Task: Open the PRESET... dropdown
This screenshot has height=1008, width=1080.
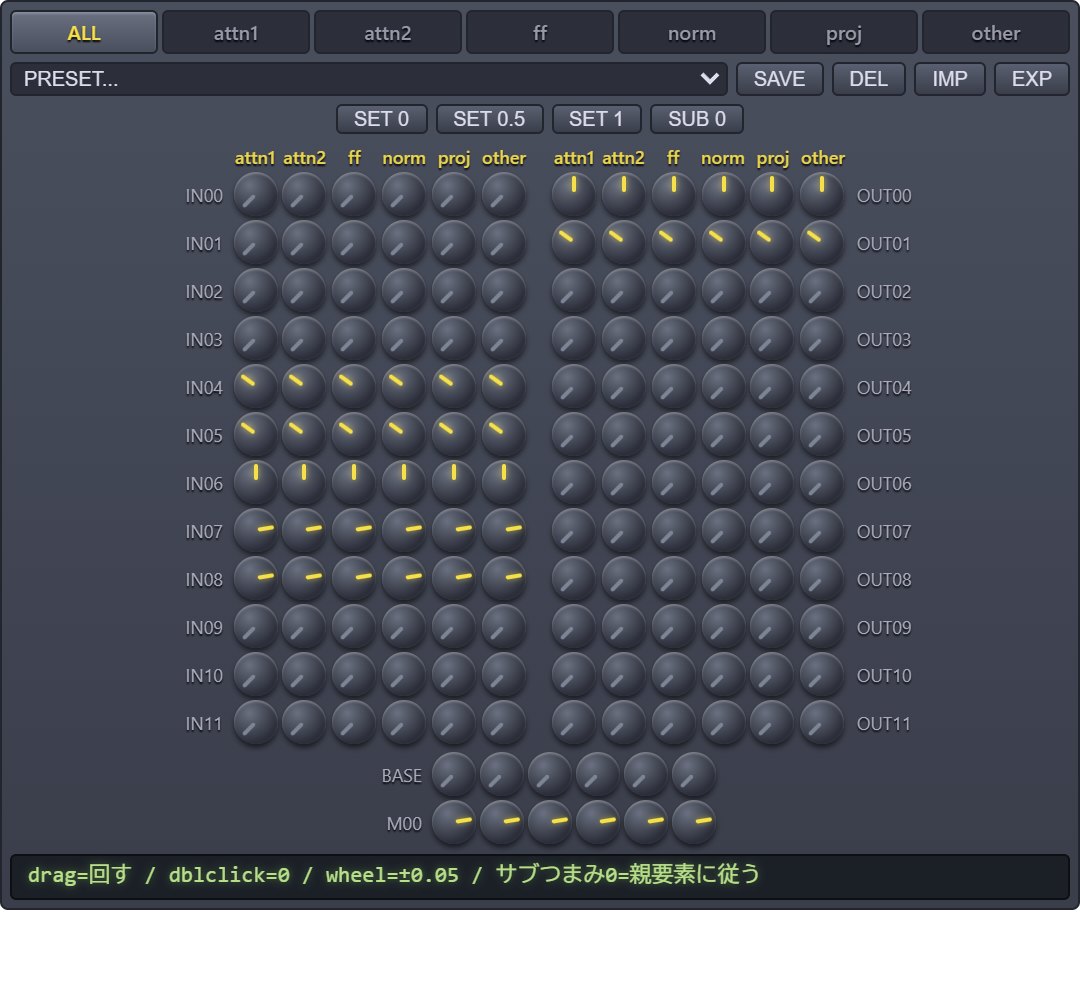Action: (x=369, y=79)
